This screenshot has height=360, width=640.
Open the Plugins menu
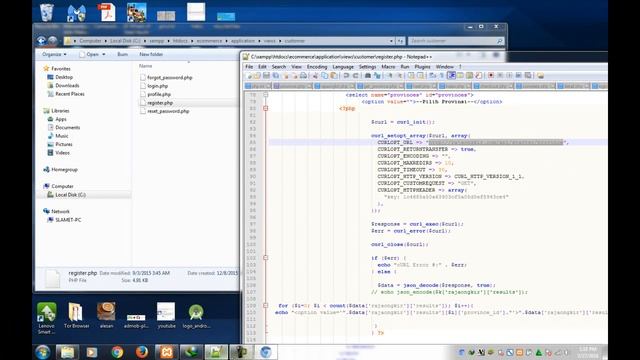(x=422, y=67)
